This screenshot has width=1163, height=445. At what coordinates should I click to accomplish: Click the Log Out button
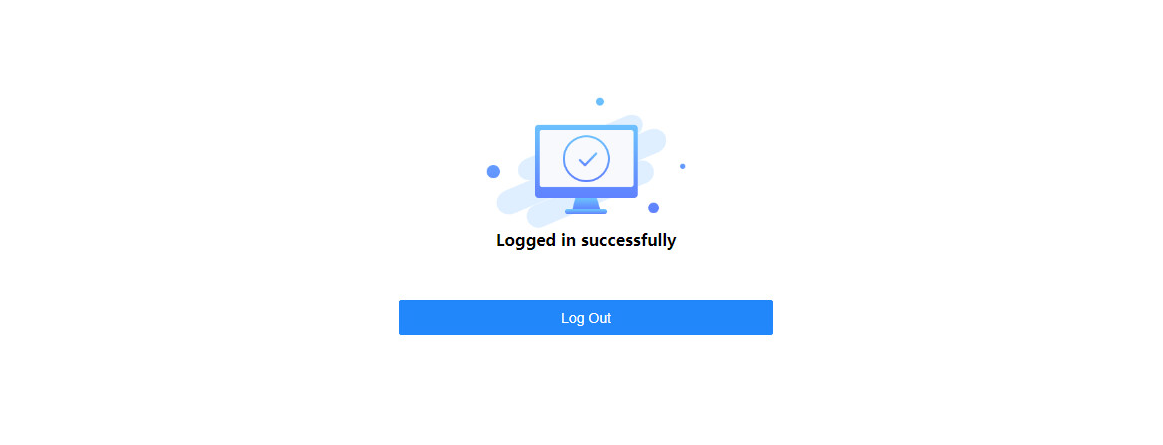coord(585,317)
